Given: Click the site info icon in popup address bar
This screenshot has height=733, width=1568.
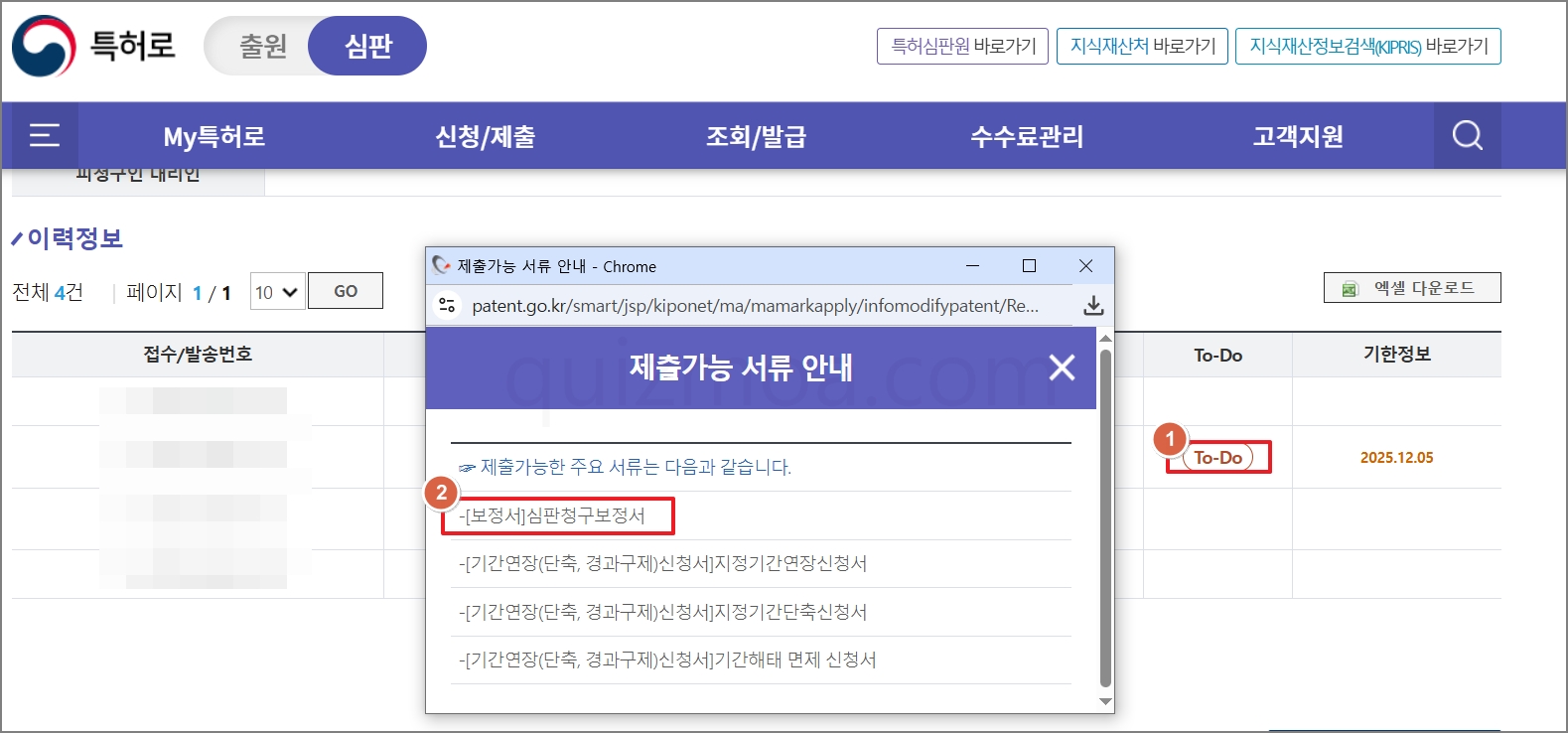Looking at the screenshot, I should point(447,306).
